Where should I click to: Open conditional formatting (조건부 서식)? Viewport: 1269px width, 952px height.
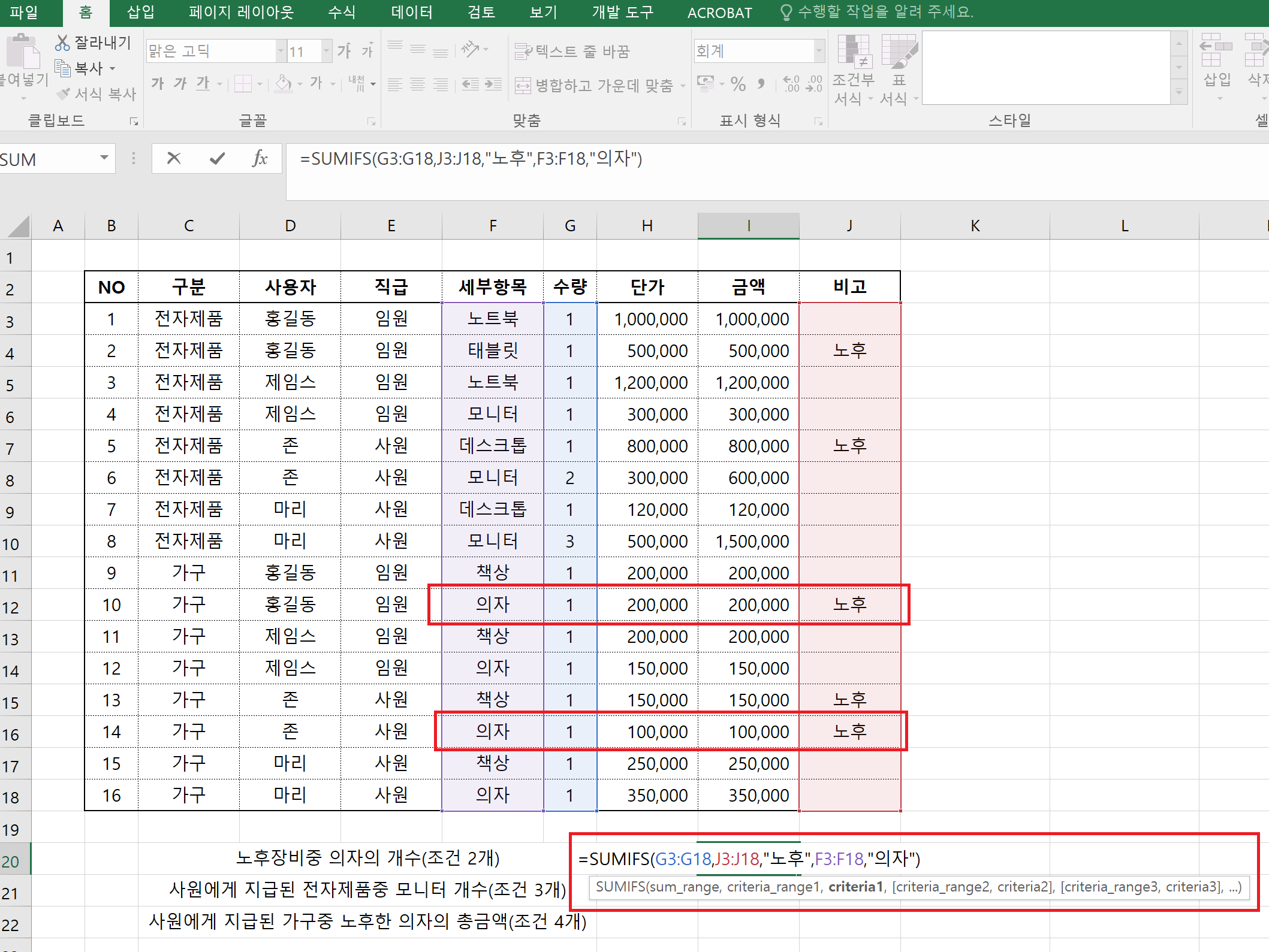point(854,69)
